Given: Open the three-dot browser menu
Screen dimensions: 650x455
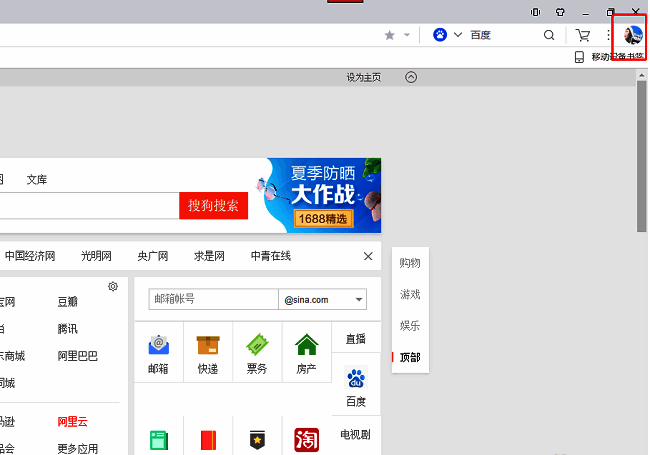Looking at the screenshot, I should pyautogui.click(x=608, y=35).
